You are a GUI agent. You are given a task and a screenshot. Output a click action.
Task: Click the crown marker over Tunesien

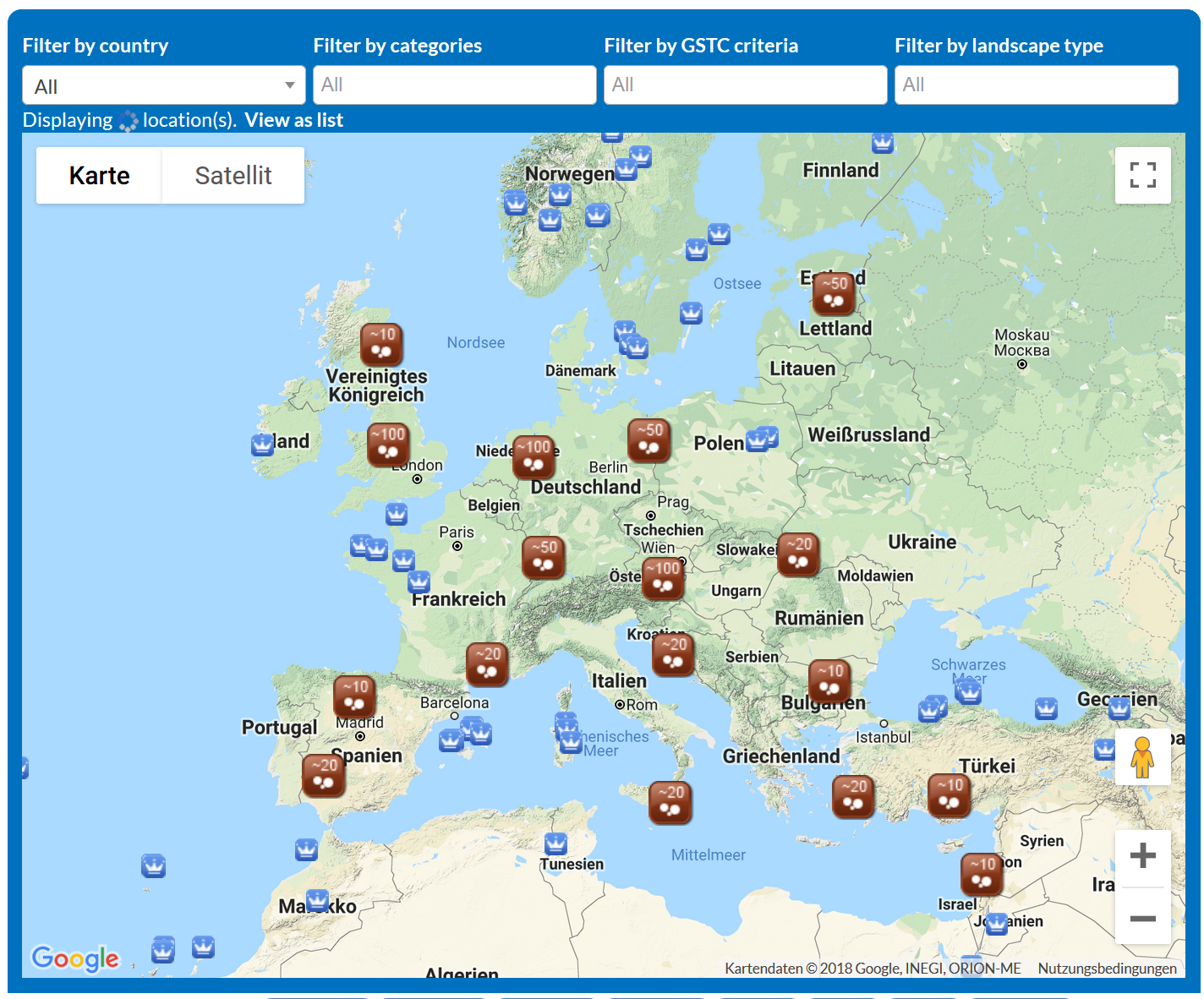pyautogui.click(x=555, y=843)
